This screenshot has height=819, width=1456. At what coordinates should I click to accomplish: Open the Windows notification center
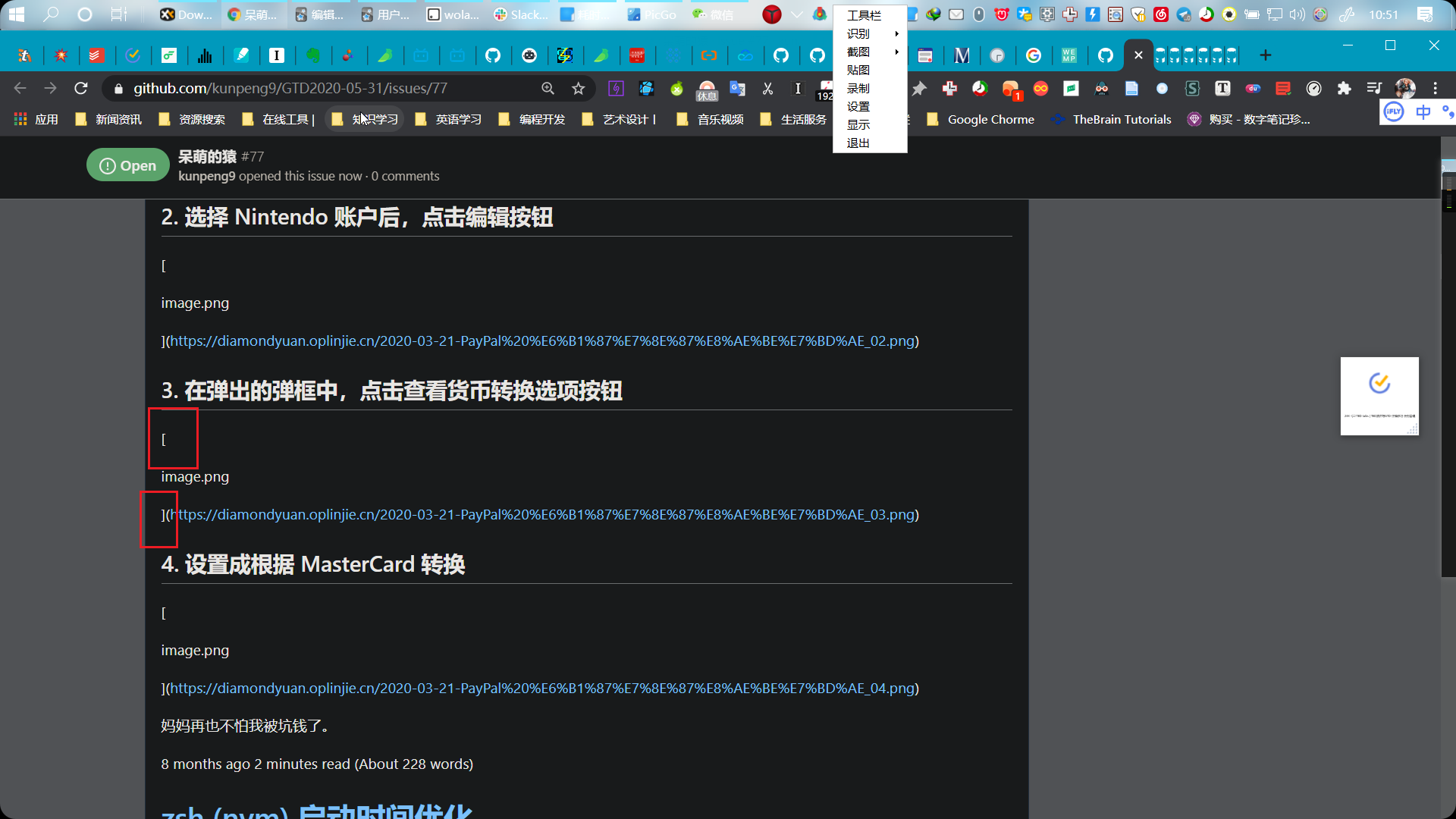pyautogui.click(x=1425, y=14)
